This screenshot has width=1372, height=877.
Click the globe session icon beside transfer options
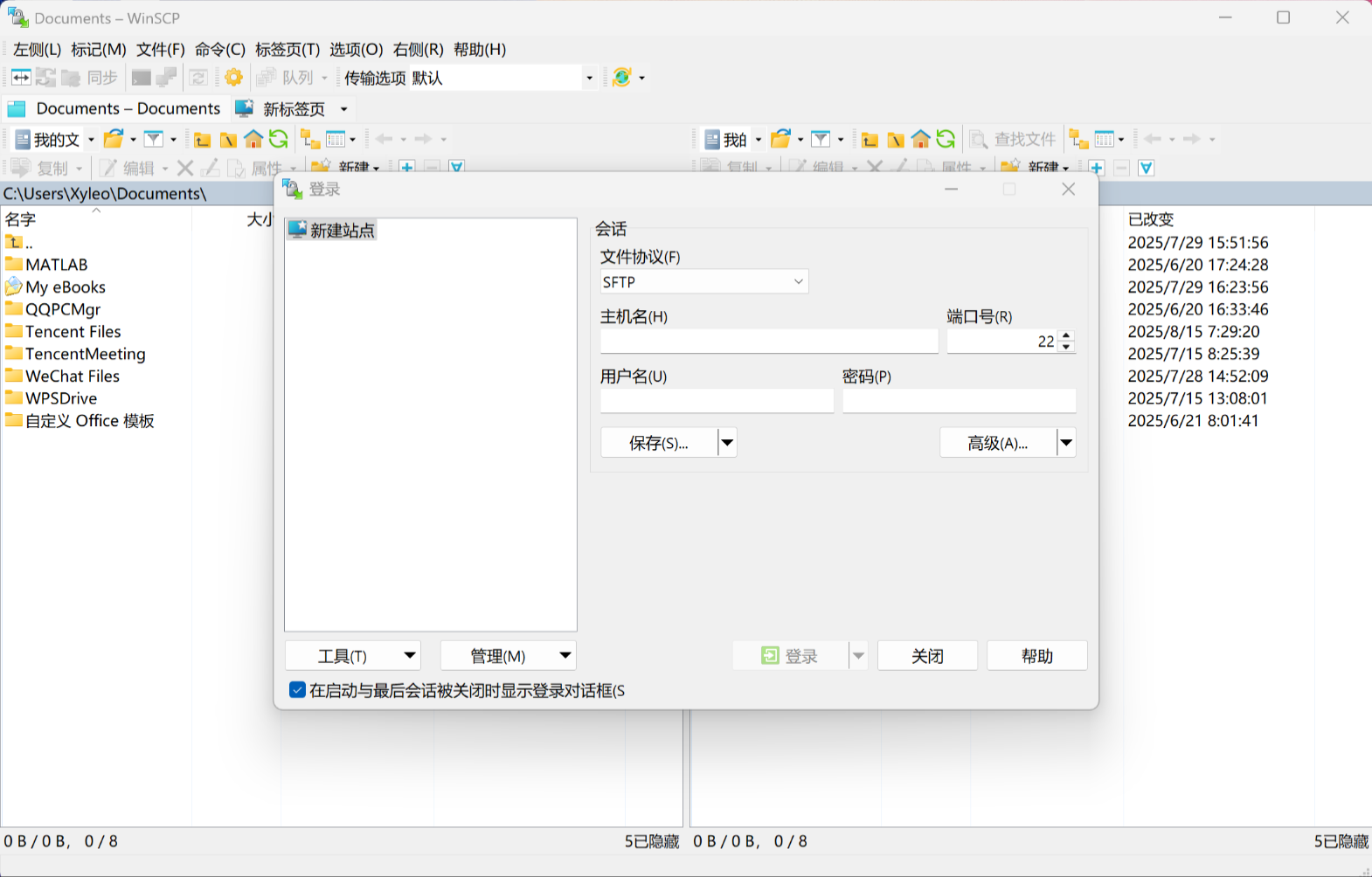[x=622, y=78]
